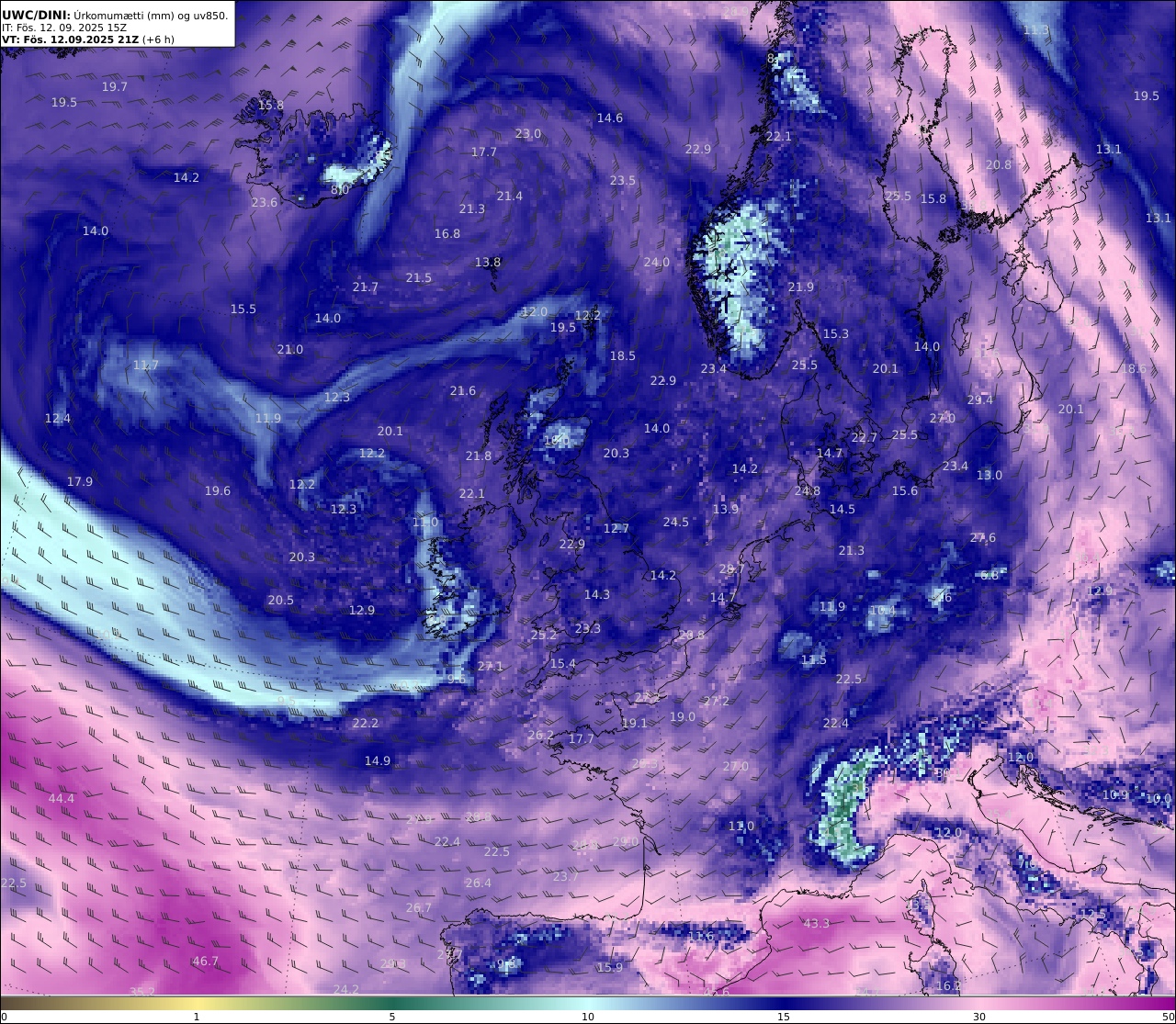Click the 13.9 value label

click(726, 509)
